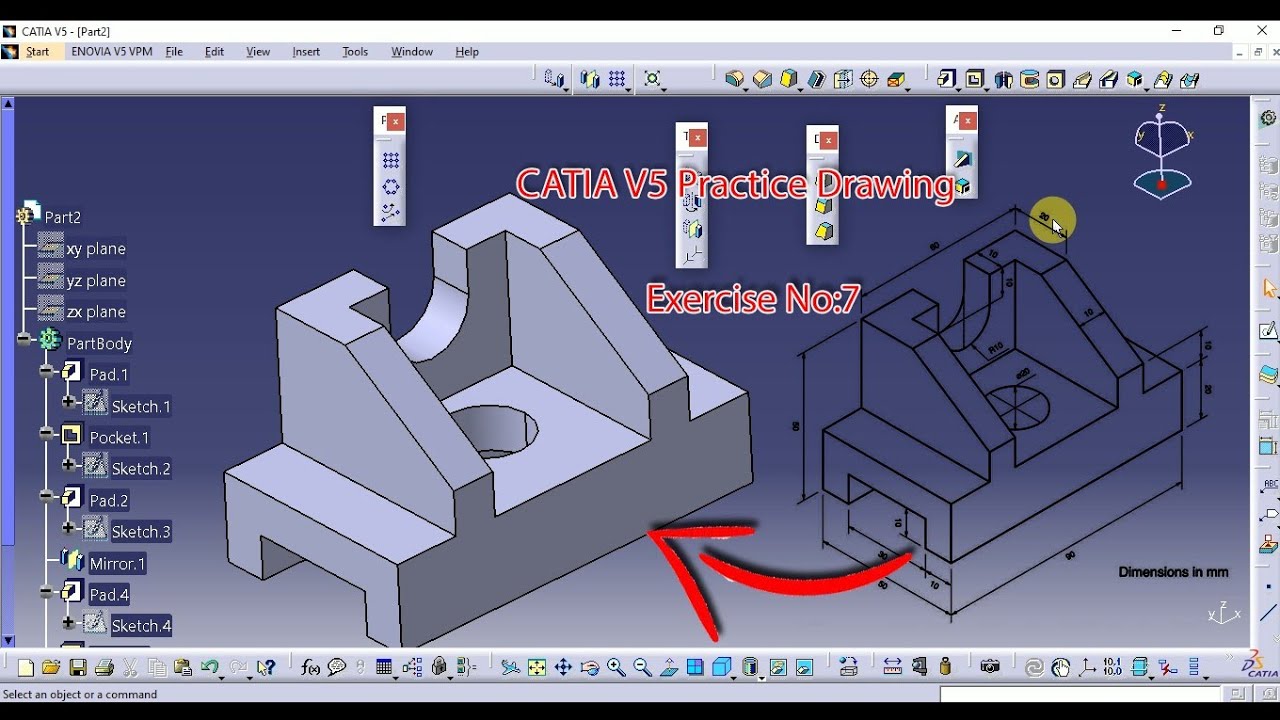
Task: Click the Circular Pattern icon in floating toolbar
Action: tap(390, 186)
